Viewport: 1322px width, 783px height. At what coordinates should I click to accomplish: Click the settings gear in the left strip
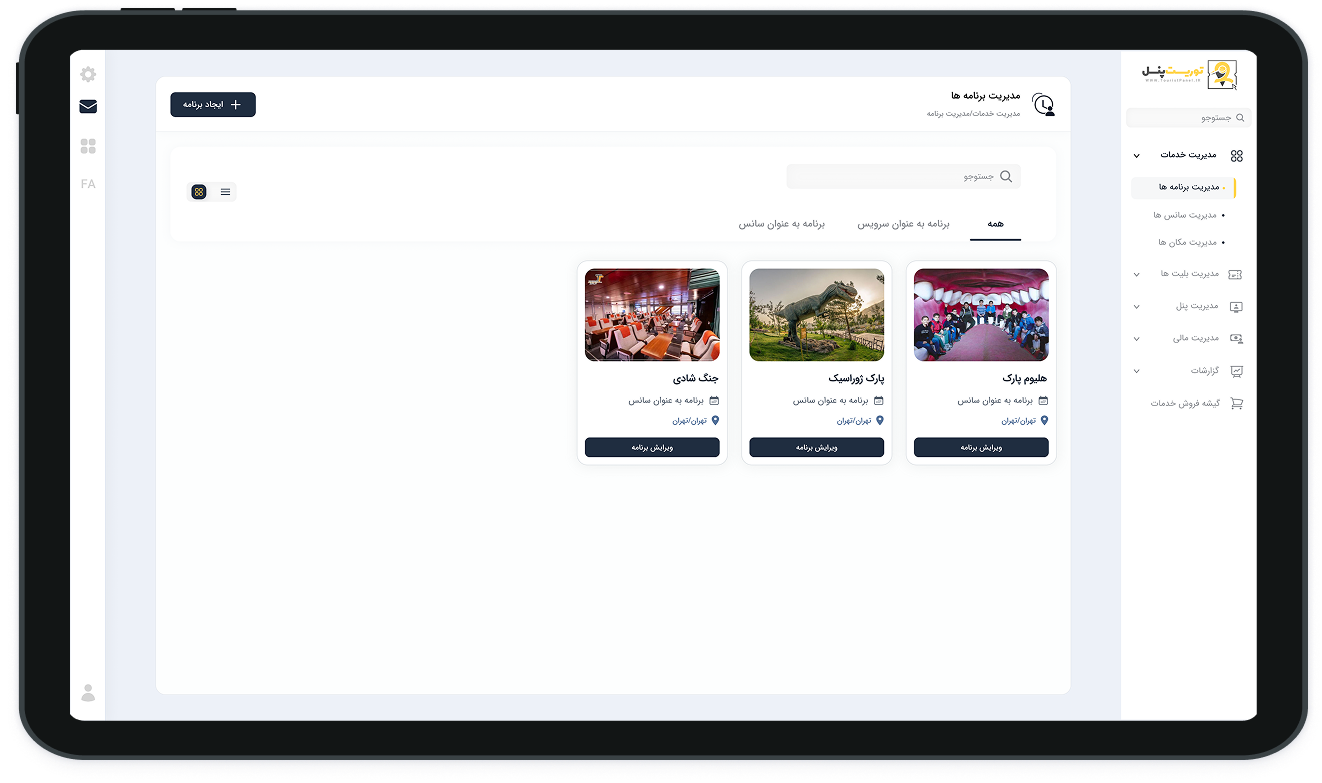click(88, 74)
